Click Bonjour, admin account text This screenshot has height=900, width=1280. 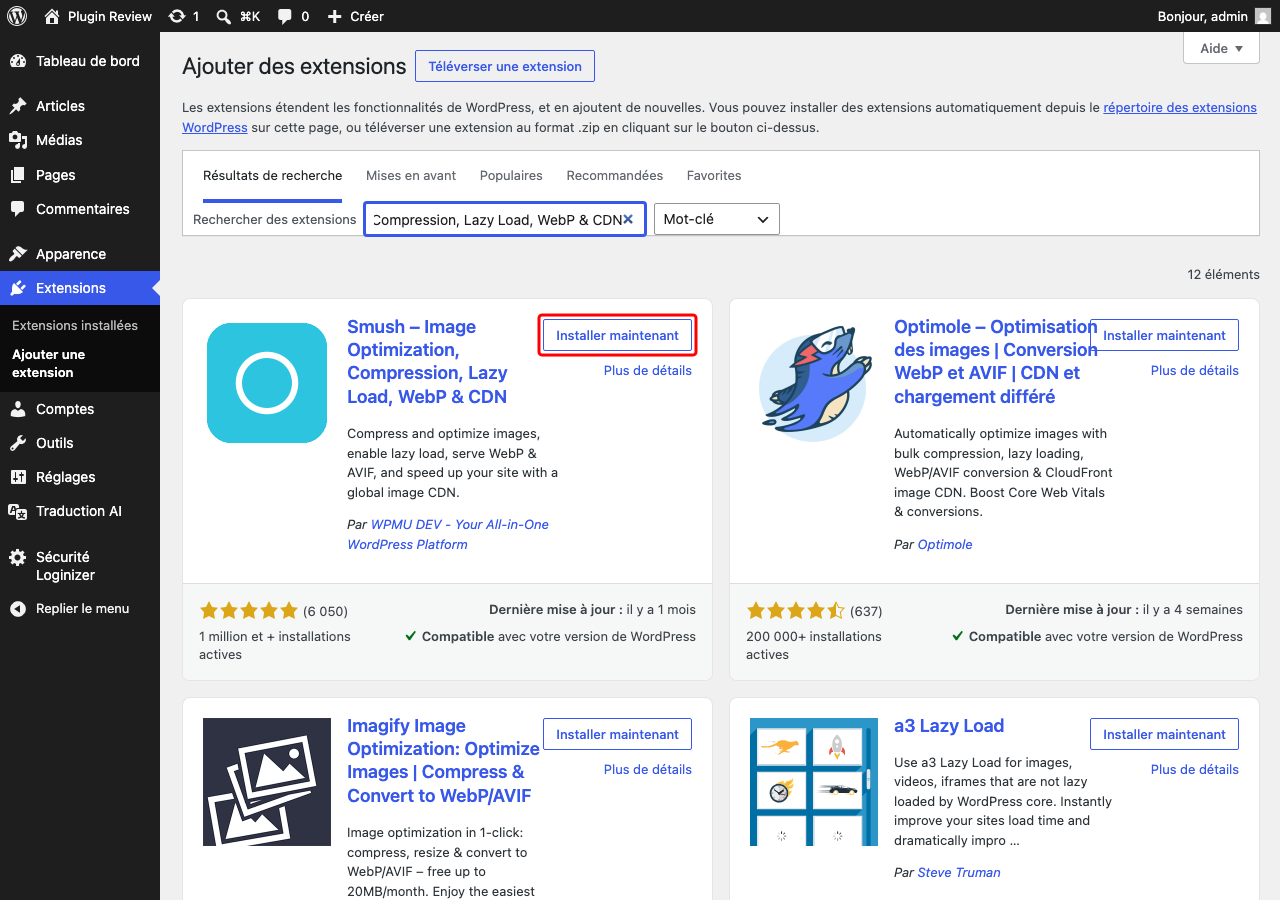click(1202, 16)
